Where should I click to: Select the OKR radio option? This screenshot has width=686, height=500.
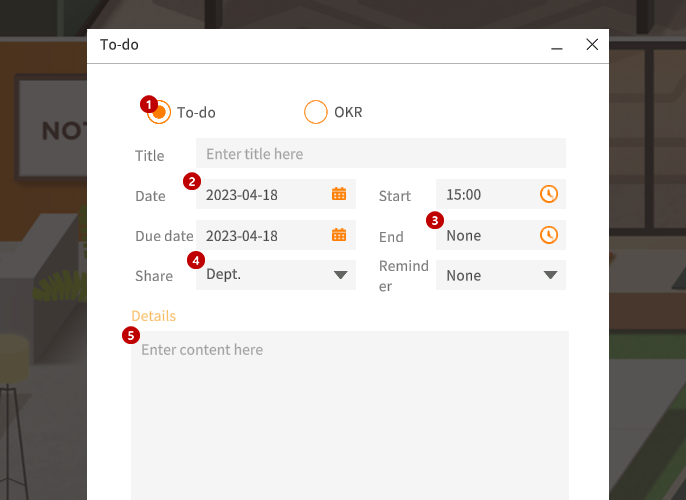point(315,112)
